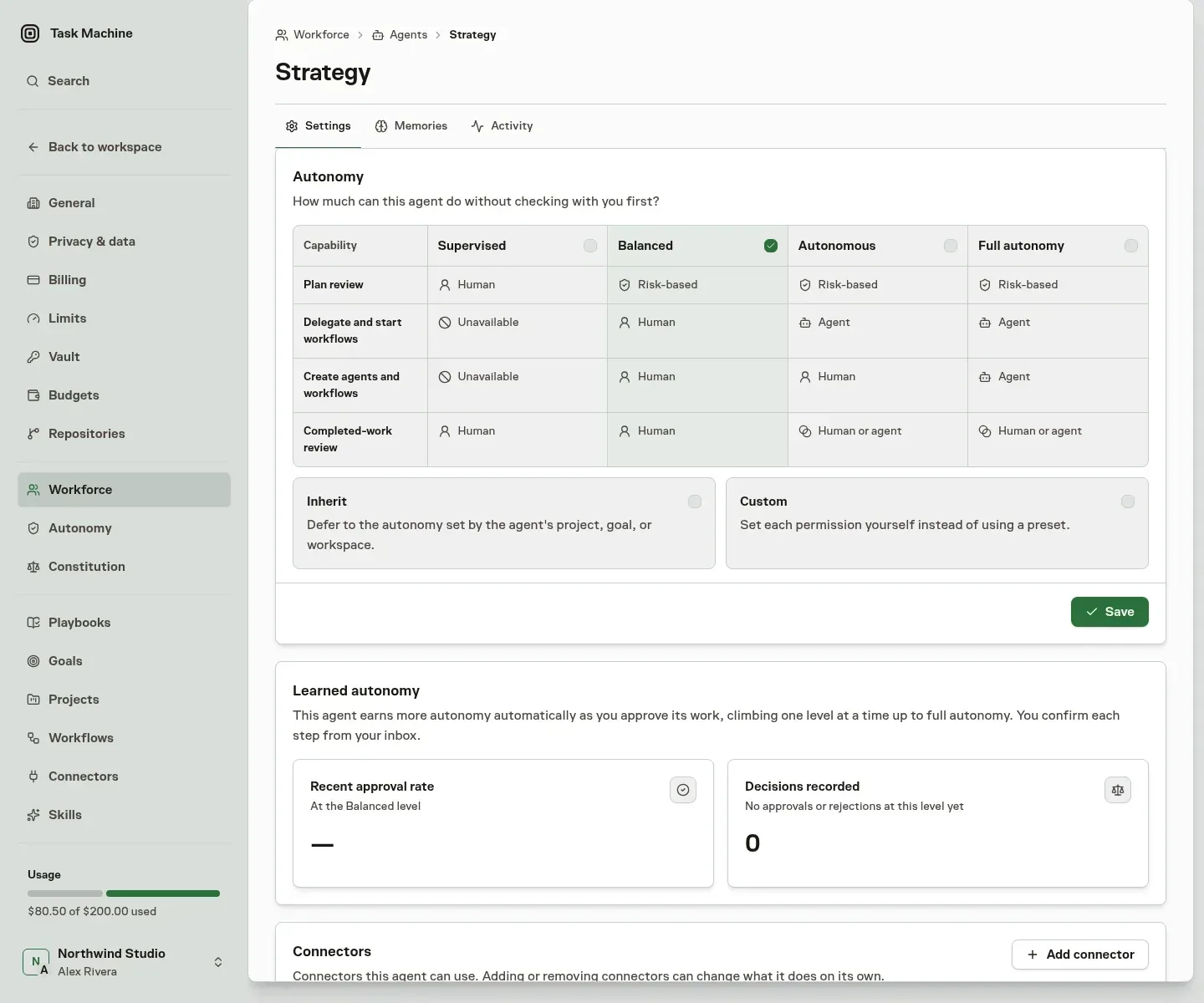Click the Task Machine logo icon
Image resolution: width=1204 pixels, height=1003 pixels.
click(x=30, y=33)
